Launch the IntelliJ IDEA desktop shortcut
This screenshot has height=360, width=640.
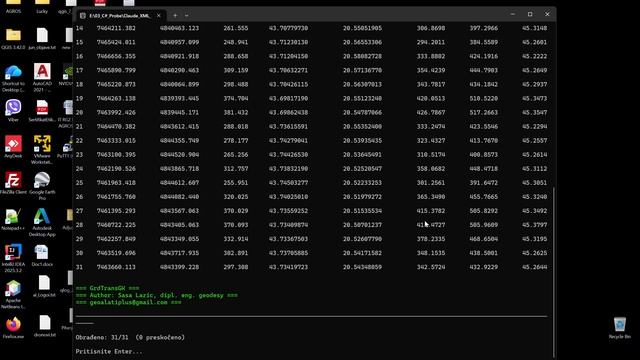point(13,258)
